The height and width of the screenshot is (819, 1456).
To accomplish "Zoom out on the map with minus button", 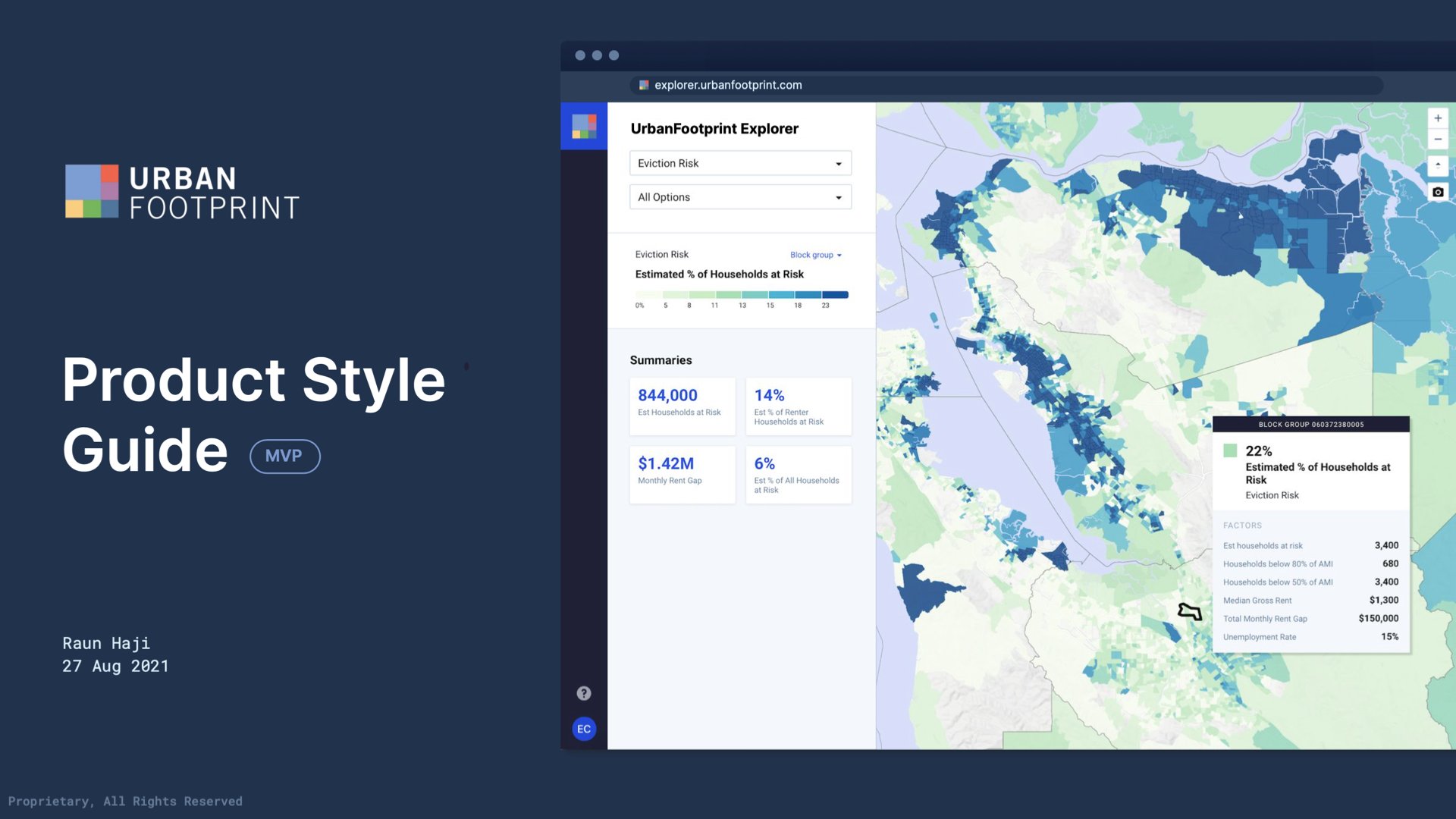I will click(1438, 139).
